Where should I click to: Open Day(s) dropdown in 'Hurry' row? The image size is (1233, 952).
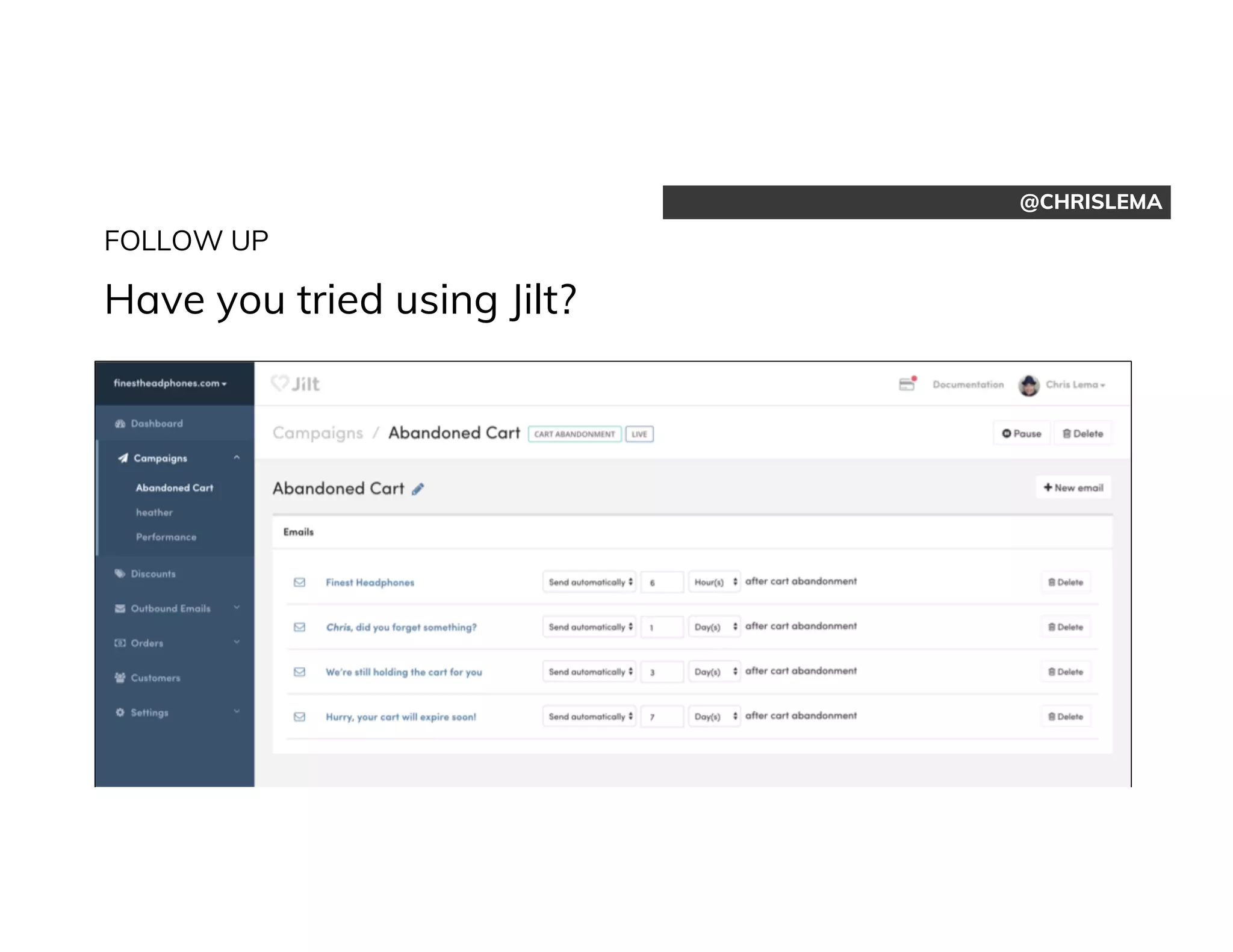[x=714, y=716]
